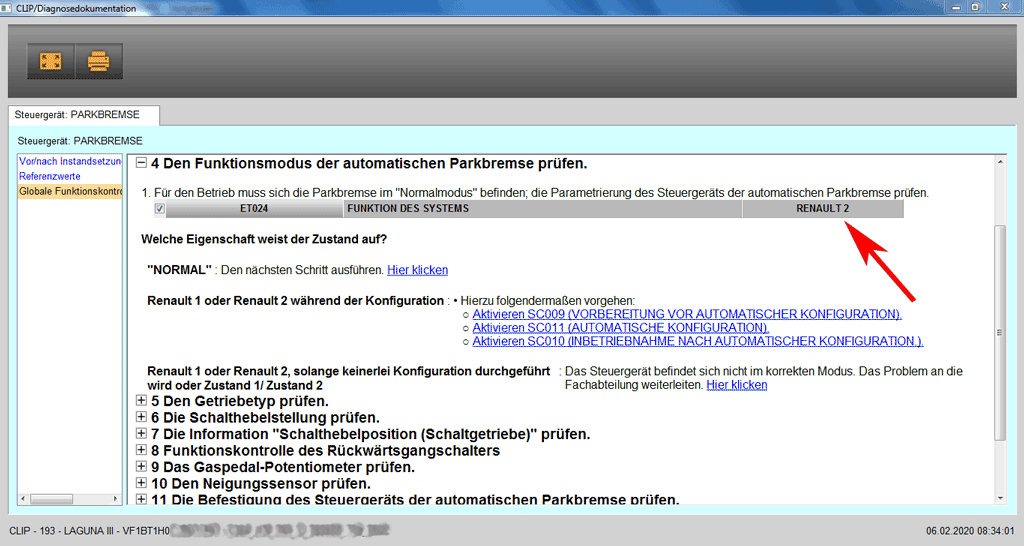Toggle the ET024 row checkbox
This screenshot has width=1024, height=546.
pos(159,209)
